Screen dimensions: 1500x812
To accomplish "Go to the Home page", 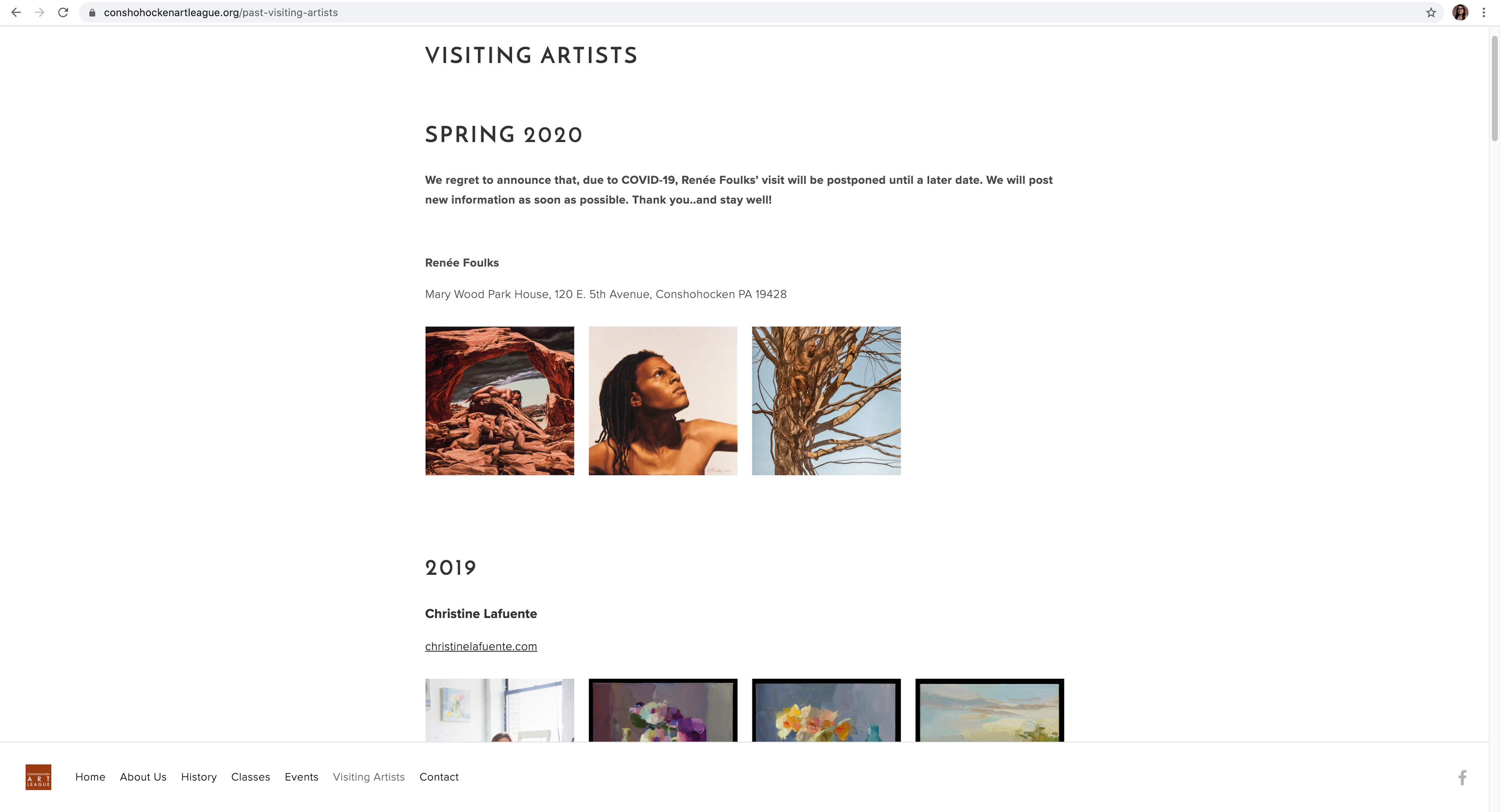I will (x=90, y=777).
